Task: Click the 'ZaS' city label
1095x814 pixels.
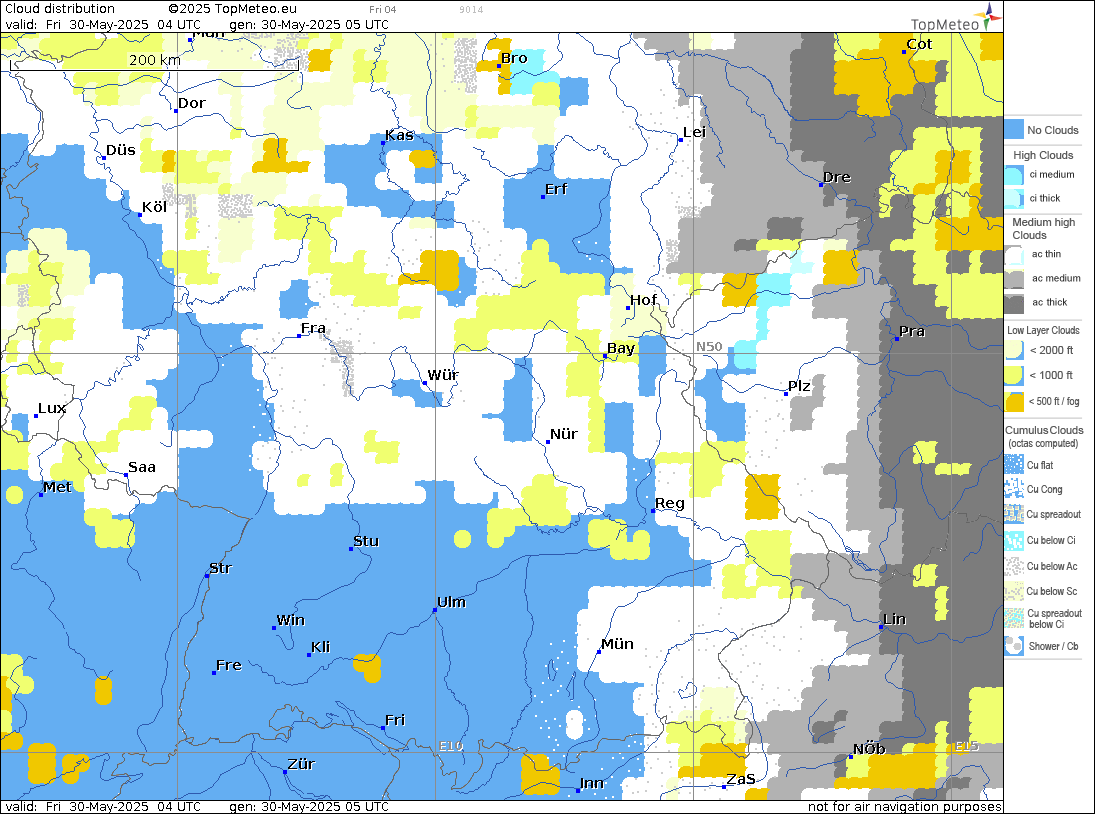Action: 741,779
